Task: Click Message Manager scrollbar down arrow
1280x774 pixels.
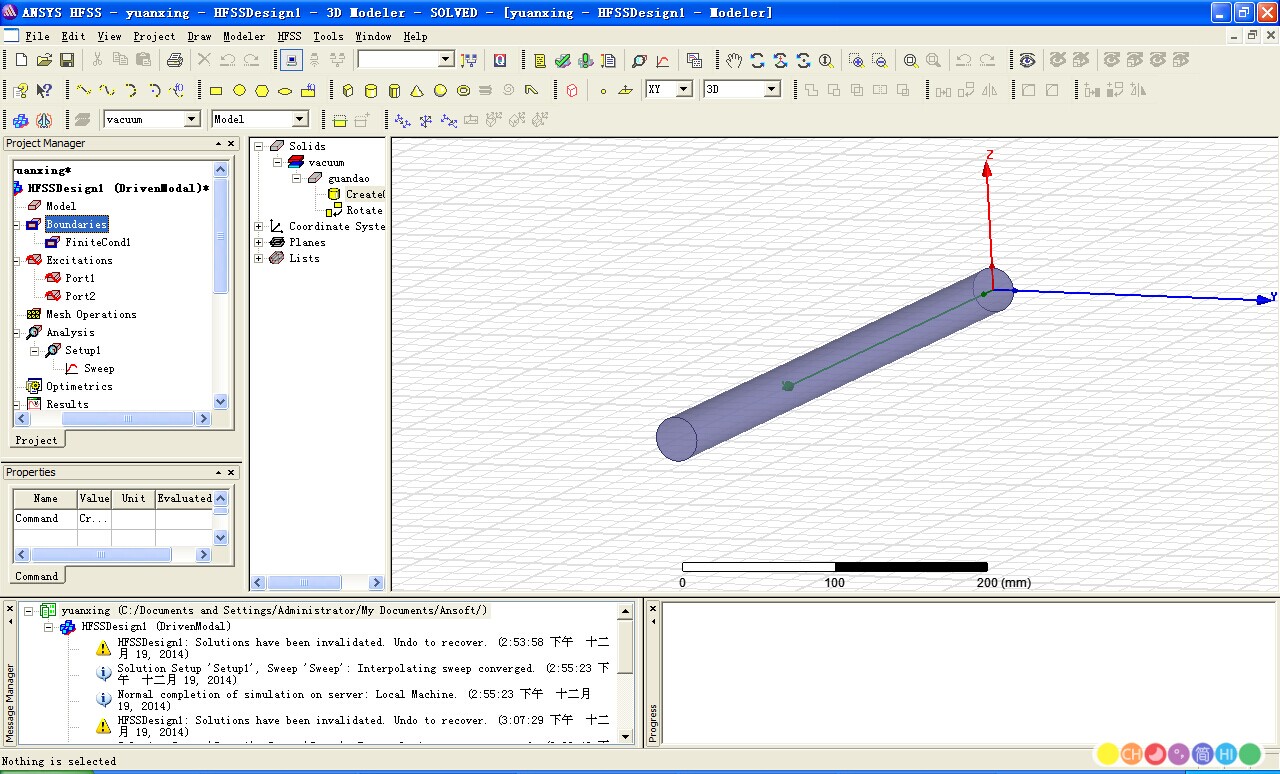Action: click(x=626, y=737)
